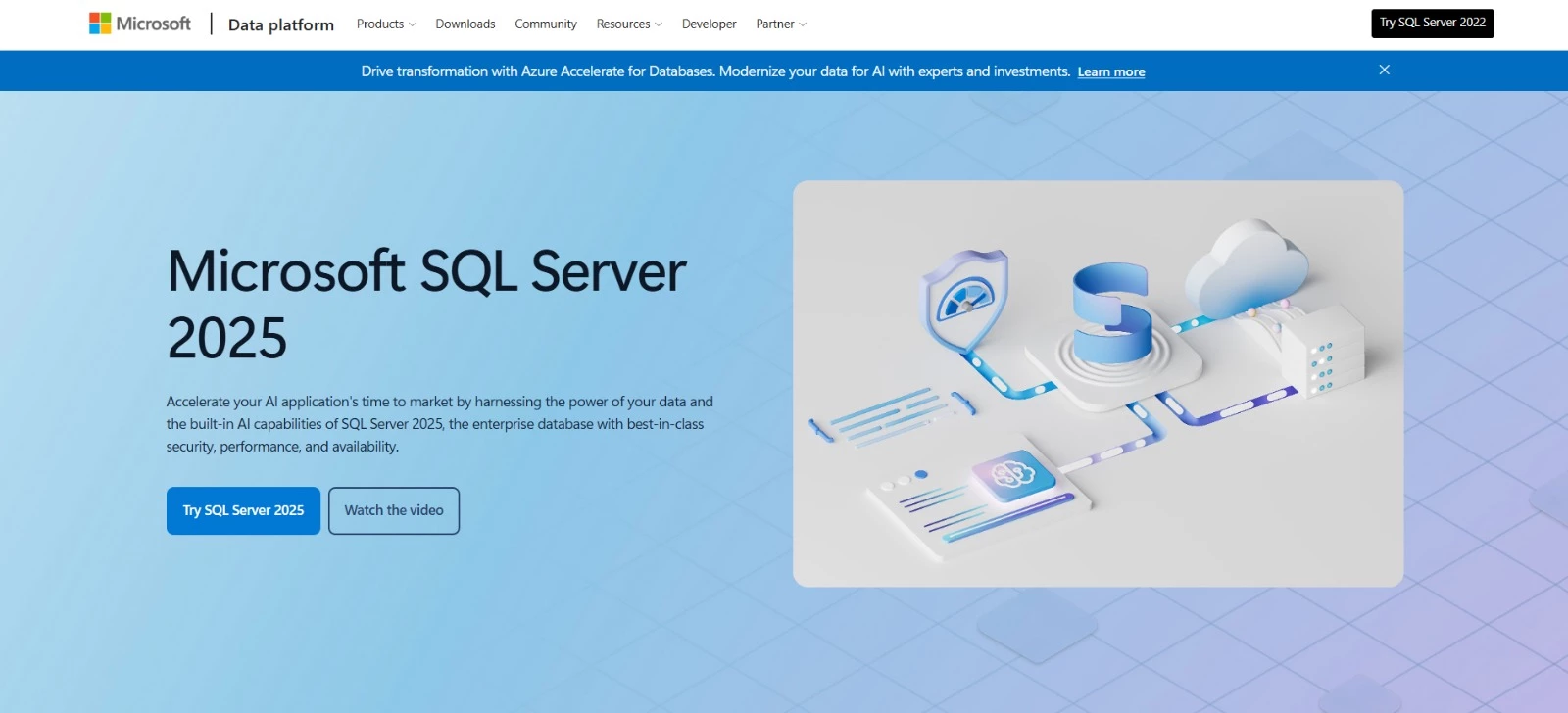This screenshot has width=1568, height=713.
Task: Expand the Partner dropdown menu
Action: pyautogui.click(x=781, y=24)
